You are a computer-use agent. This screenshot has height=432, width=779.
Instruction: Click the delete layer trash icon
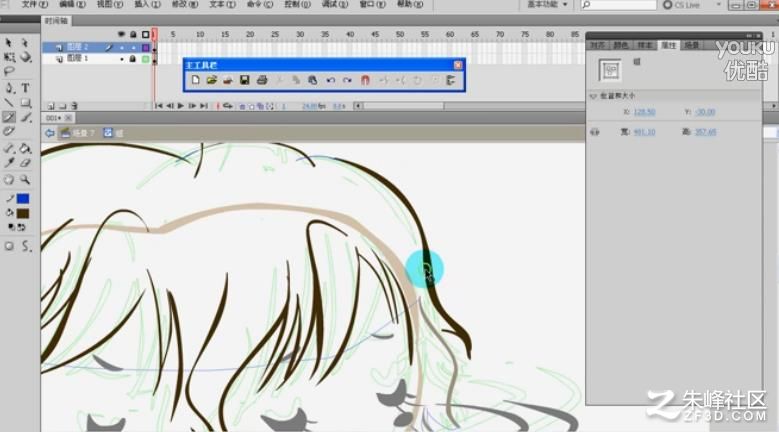click(x=74, y=106)
